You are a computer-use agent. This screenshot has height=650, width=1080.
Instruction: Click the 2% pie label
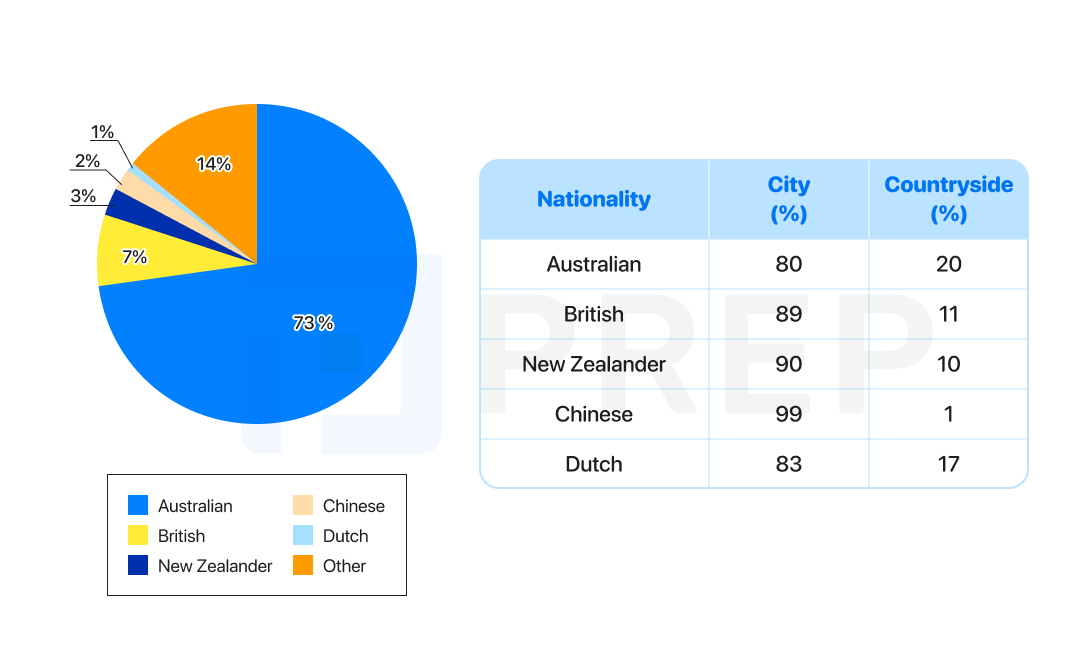click(x=87, y=160)
